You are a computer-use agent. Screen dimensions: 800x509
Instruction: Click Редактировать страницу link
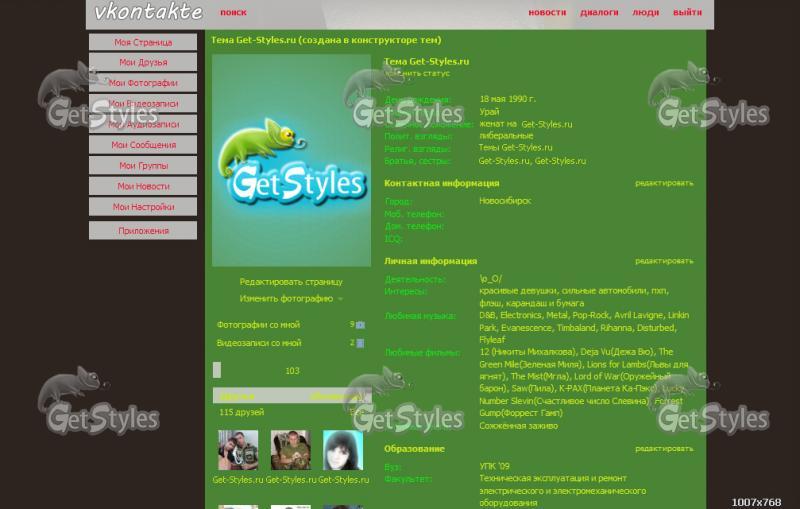(291, 282)
